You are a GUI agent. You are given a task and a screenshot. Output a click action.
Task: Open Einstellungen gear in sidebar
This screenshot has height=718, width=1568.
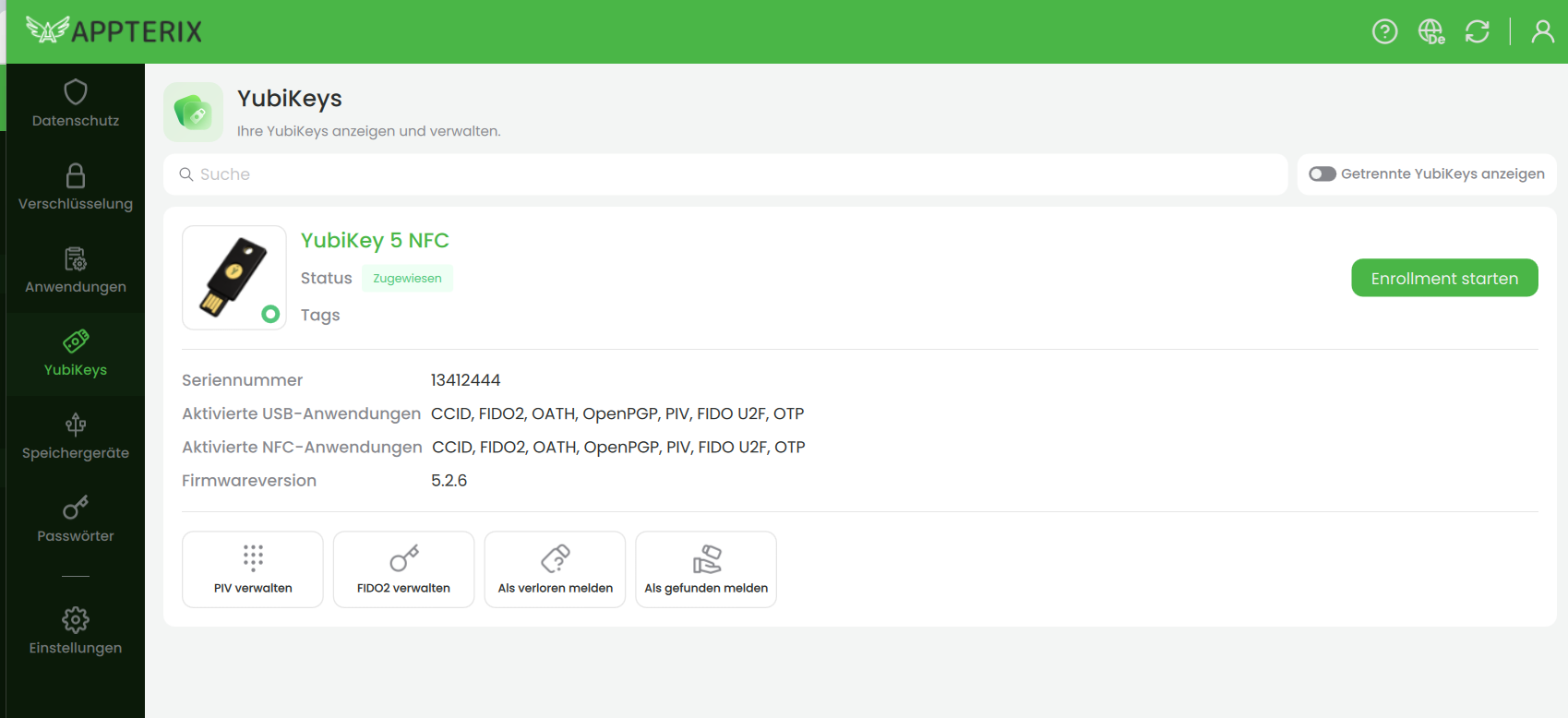pos(76,631)
